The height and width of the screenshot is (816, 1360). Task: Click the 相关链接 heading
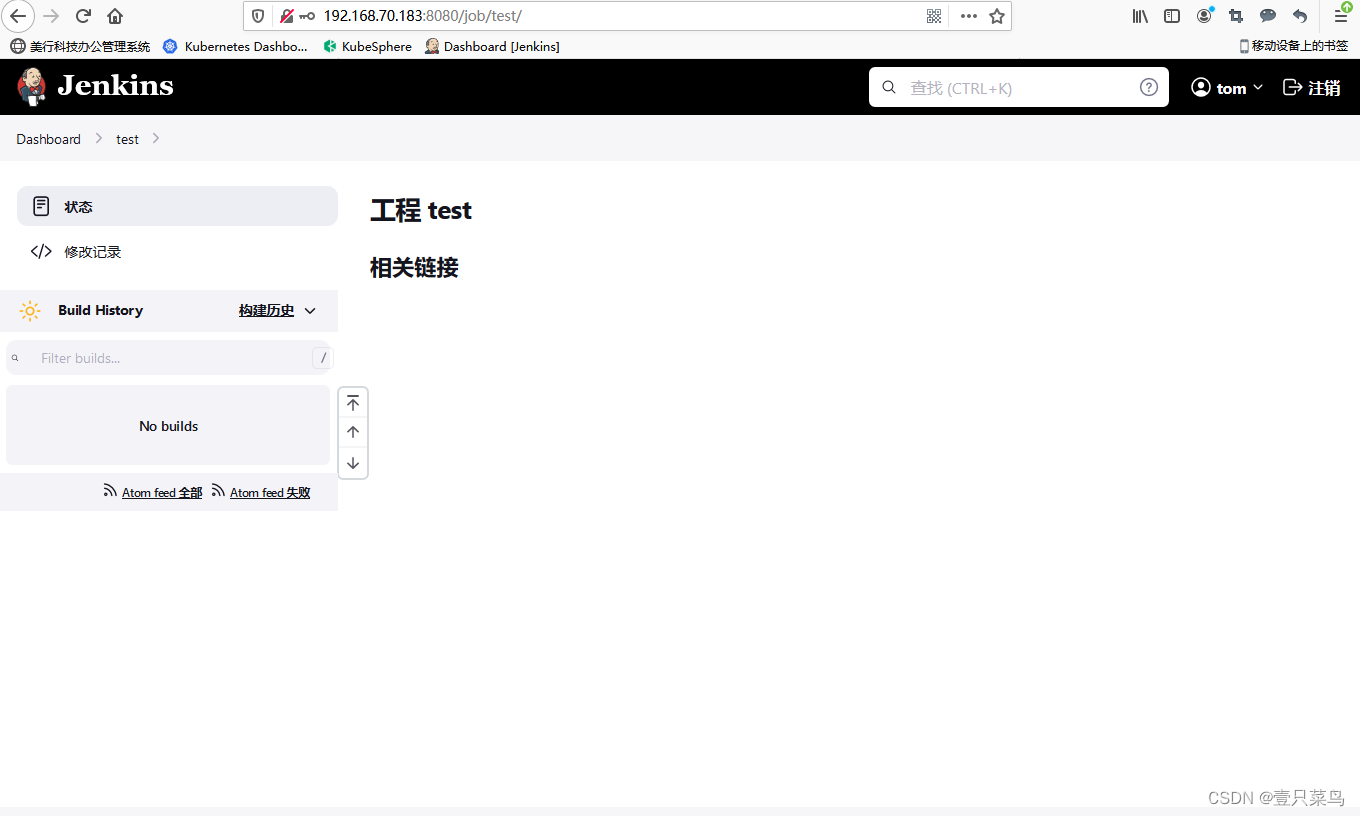click(414, 268)
